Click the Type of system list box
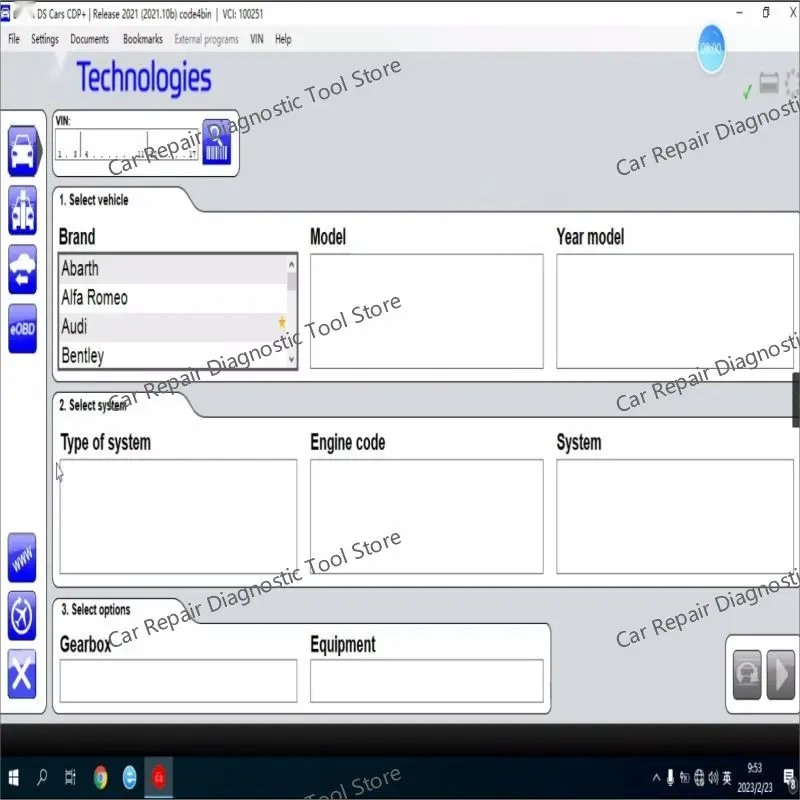 pos(178,517)
